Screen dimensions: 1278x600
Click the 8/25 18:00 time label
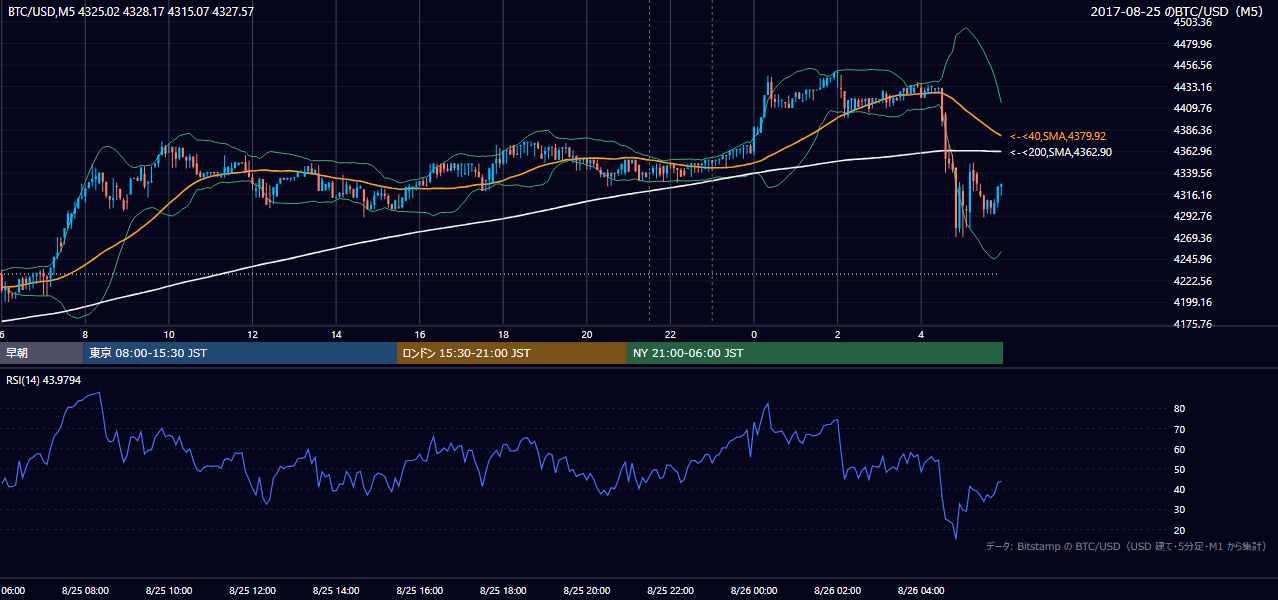(x=503, y=591)
